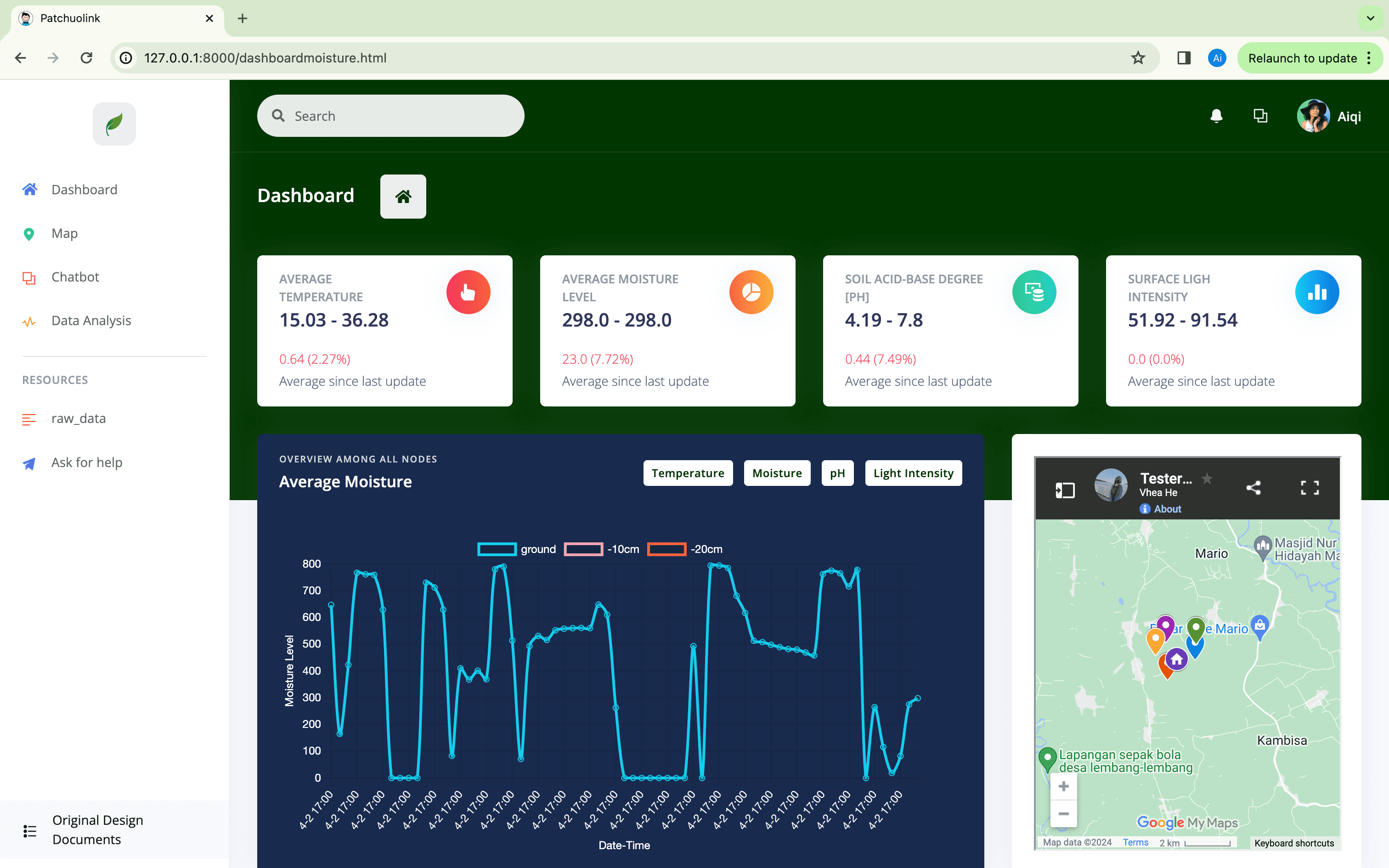Image resolution: width=1389 pixels, height=868 pixels.
Task: Click the map zoom-in control
Action: [1063, 786]
